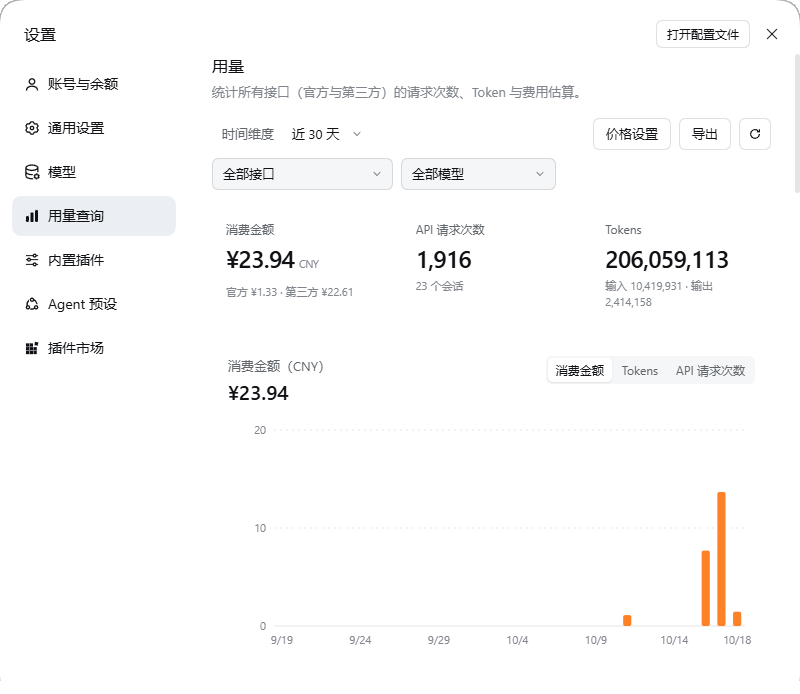Click the gear icon beside 通用设置
Screen dimensions: 800x694
[x=32, y=128]
